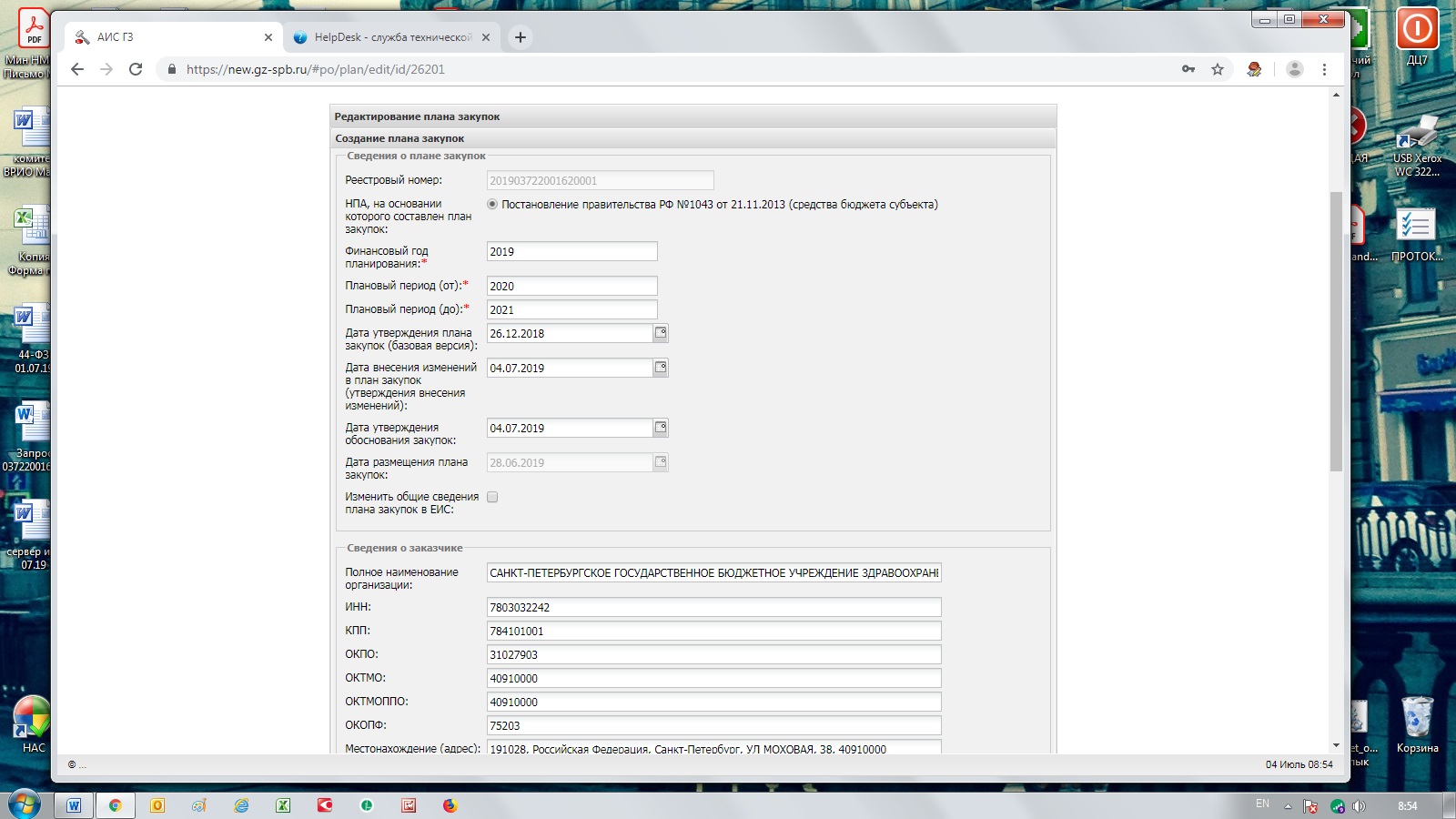Open saved passwords key icon

point(1188,69)
